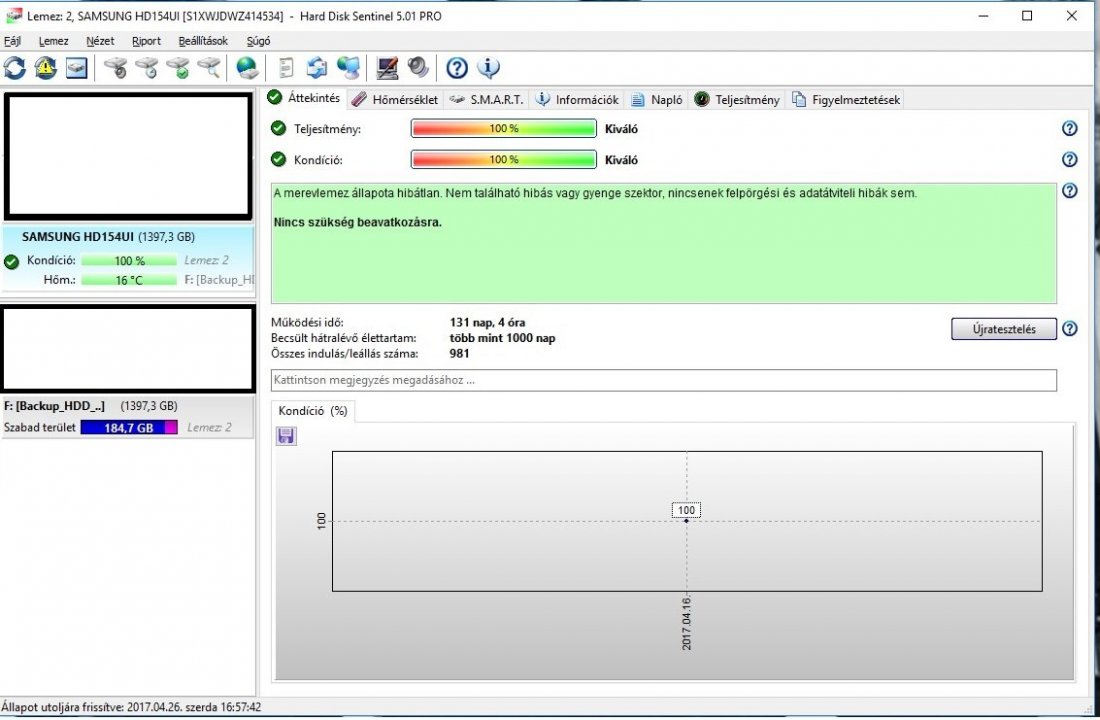Open the Riport menu
Screen dimensions: 1100x720
click(146, 41)
